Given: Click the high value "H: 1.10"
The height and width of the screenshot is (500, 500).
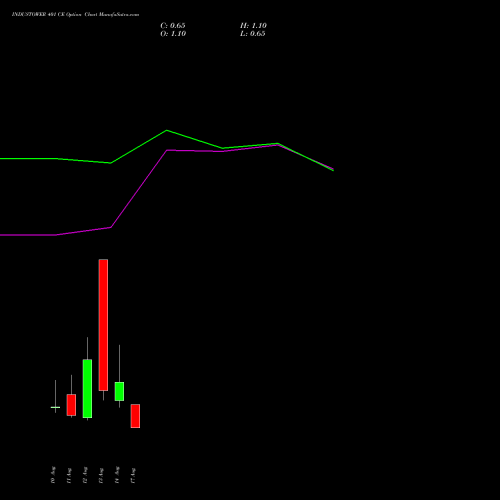Looking at the screenshot, I should [253, 26].
